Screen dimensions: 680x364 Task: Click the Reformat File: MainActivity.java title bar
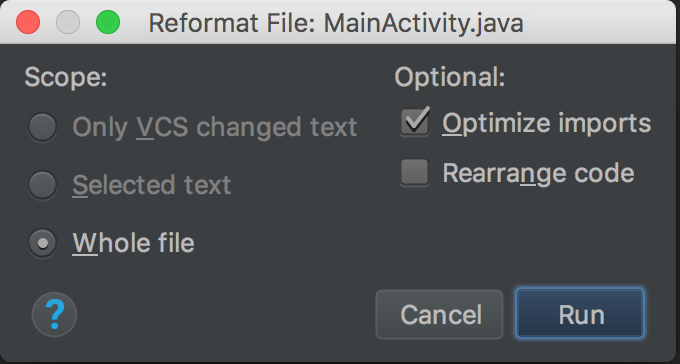(336, 23)
